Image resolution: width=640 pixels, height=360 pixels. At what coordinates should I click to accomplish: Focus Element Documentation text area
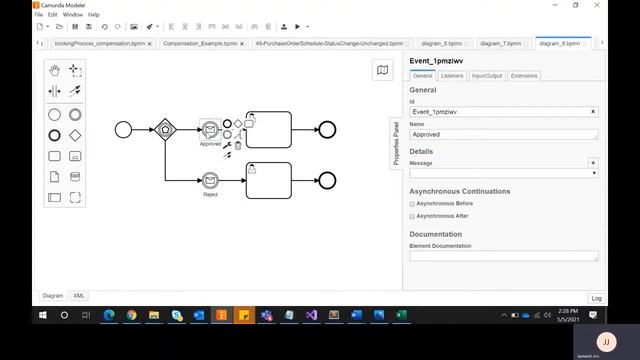tap(504, 256)
